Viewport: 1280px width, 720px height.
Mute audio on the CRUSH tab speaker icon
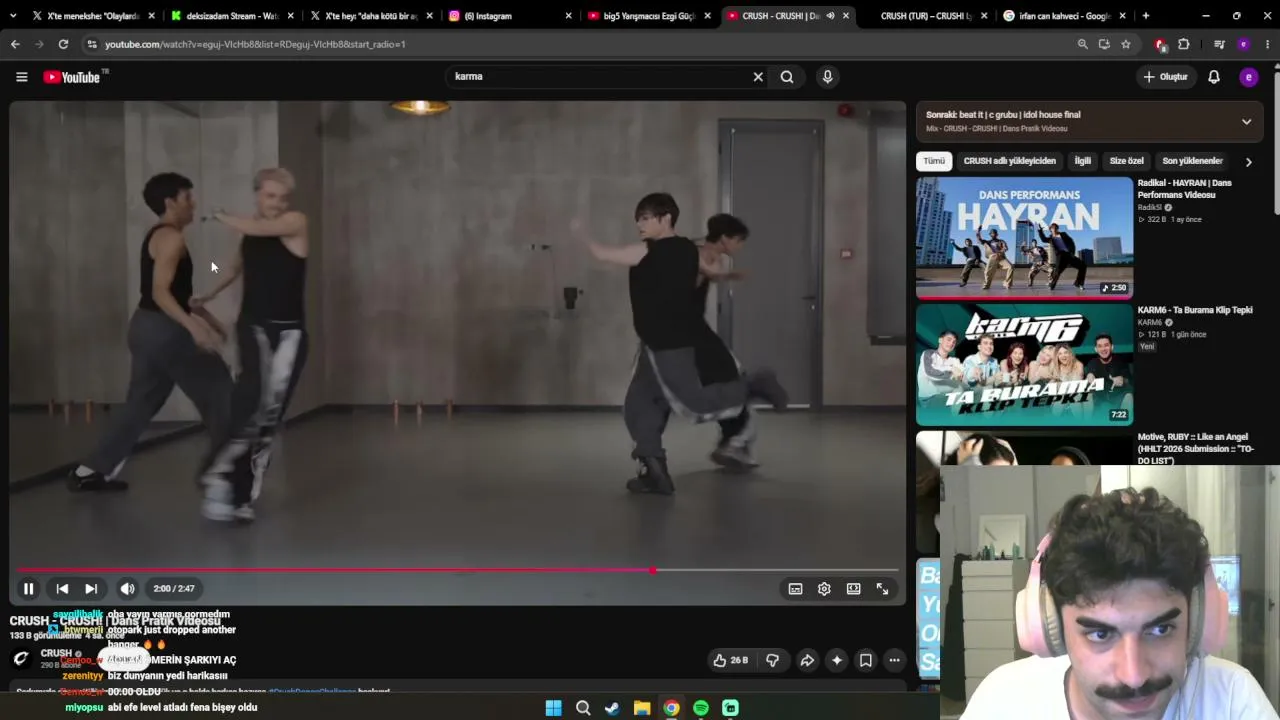coord(830,16)
